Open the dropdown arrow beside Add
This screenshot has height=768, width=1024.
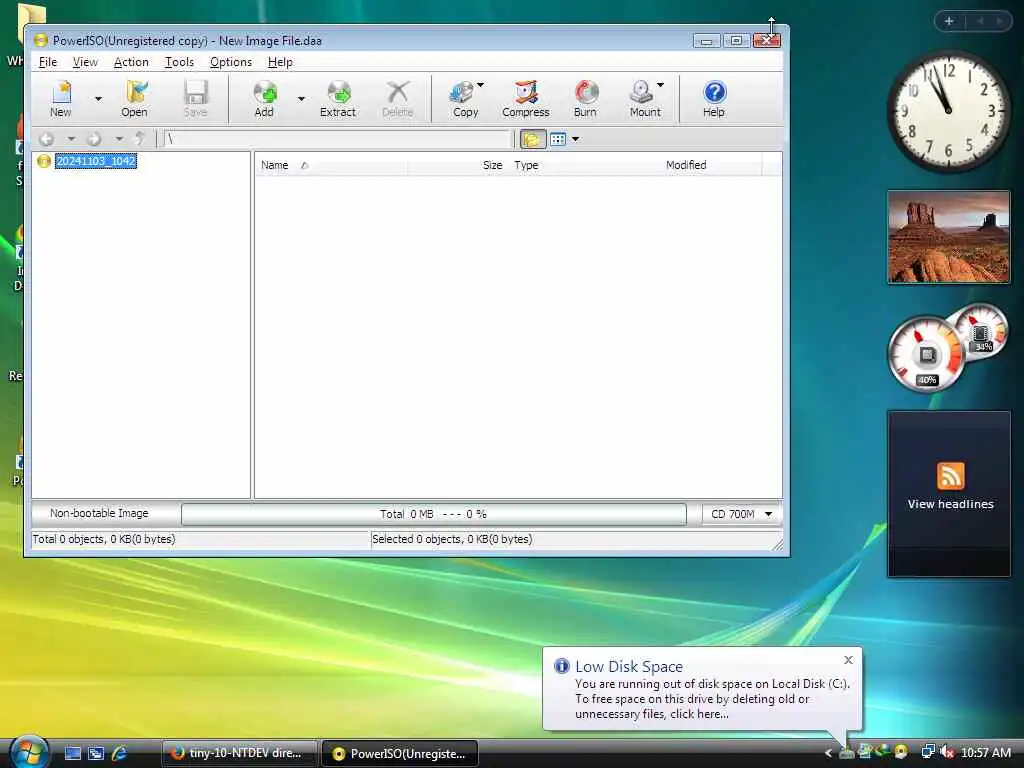tap(301, 99)
